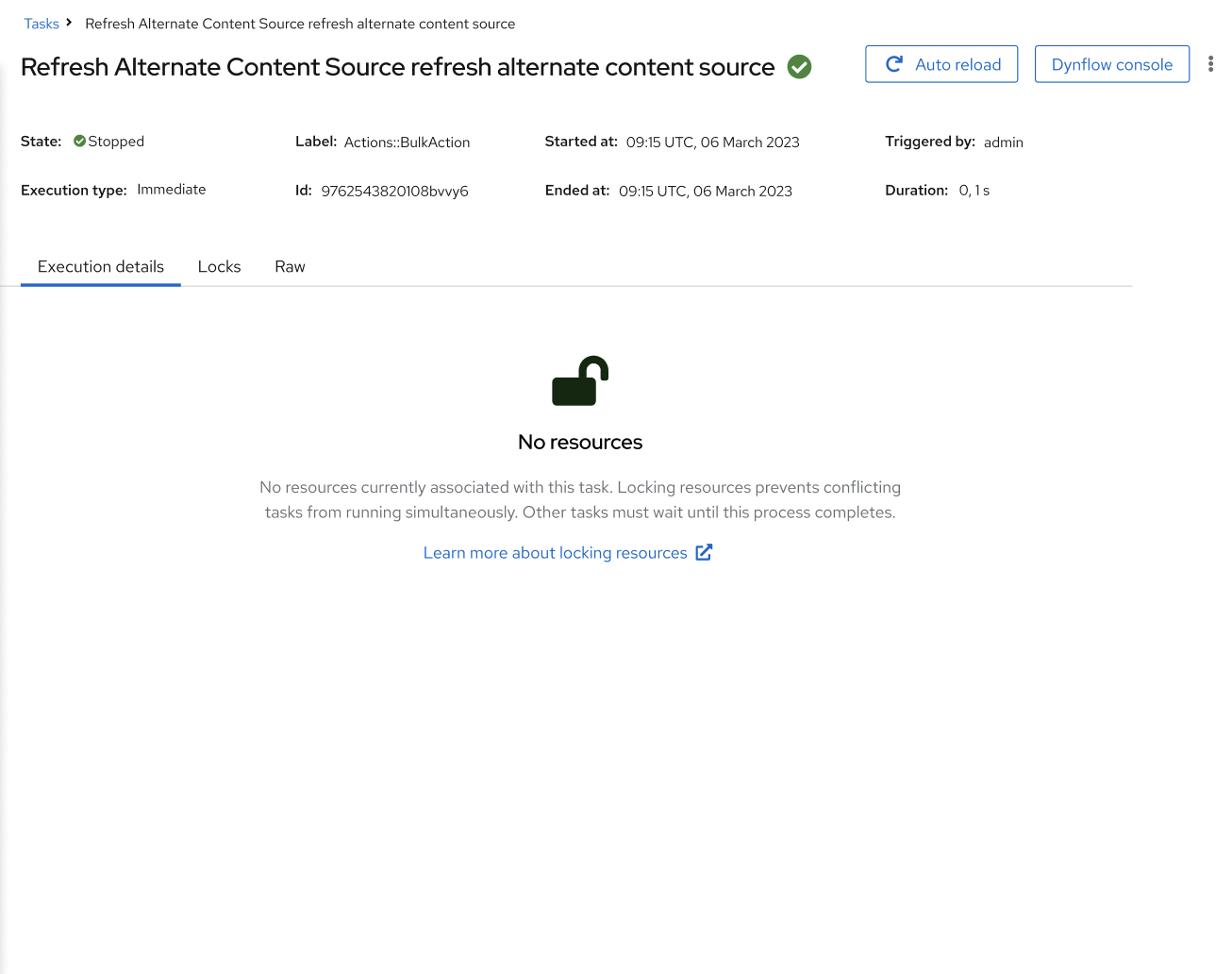Click the Started at timestamp
1232x974 pixels.
point(712,143)
